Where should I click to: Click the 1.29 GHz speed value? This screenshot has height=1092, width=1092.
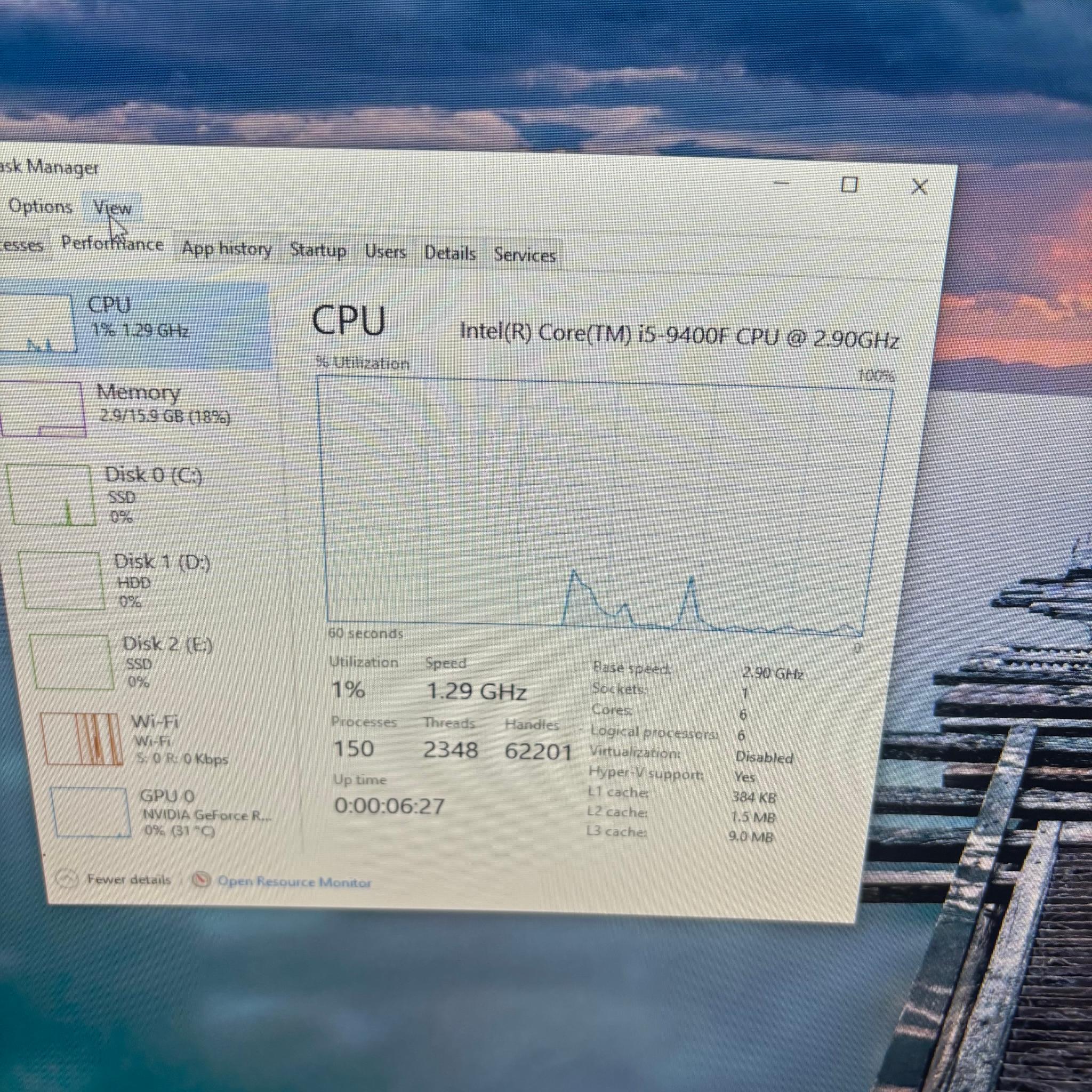click(477, 692)
